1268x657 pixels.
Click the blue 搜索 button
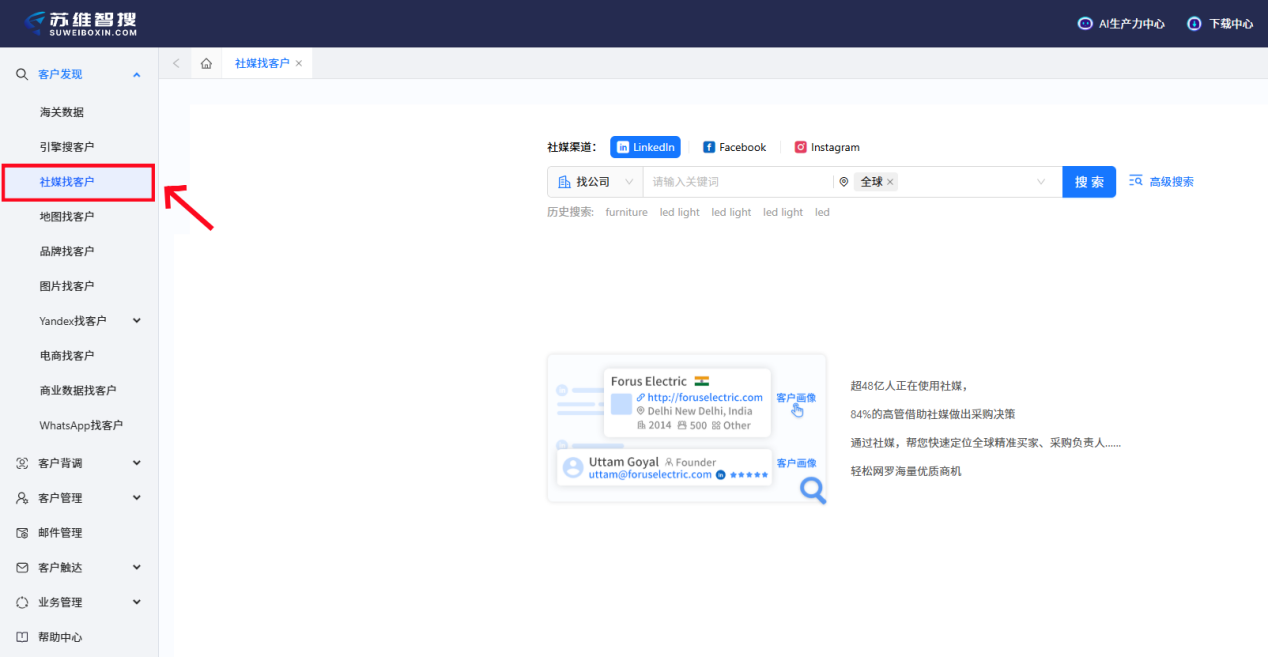pyautogui.click(x=1088, y=182)
